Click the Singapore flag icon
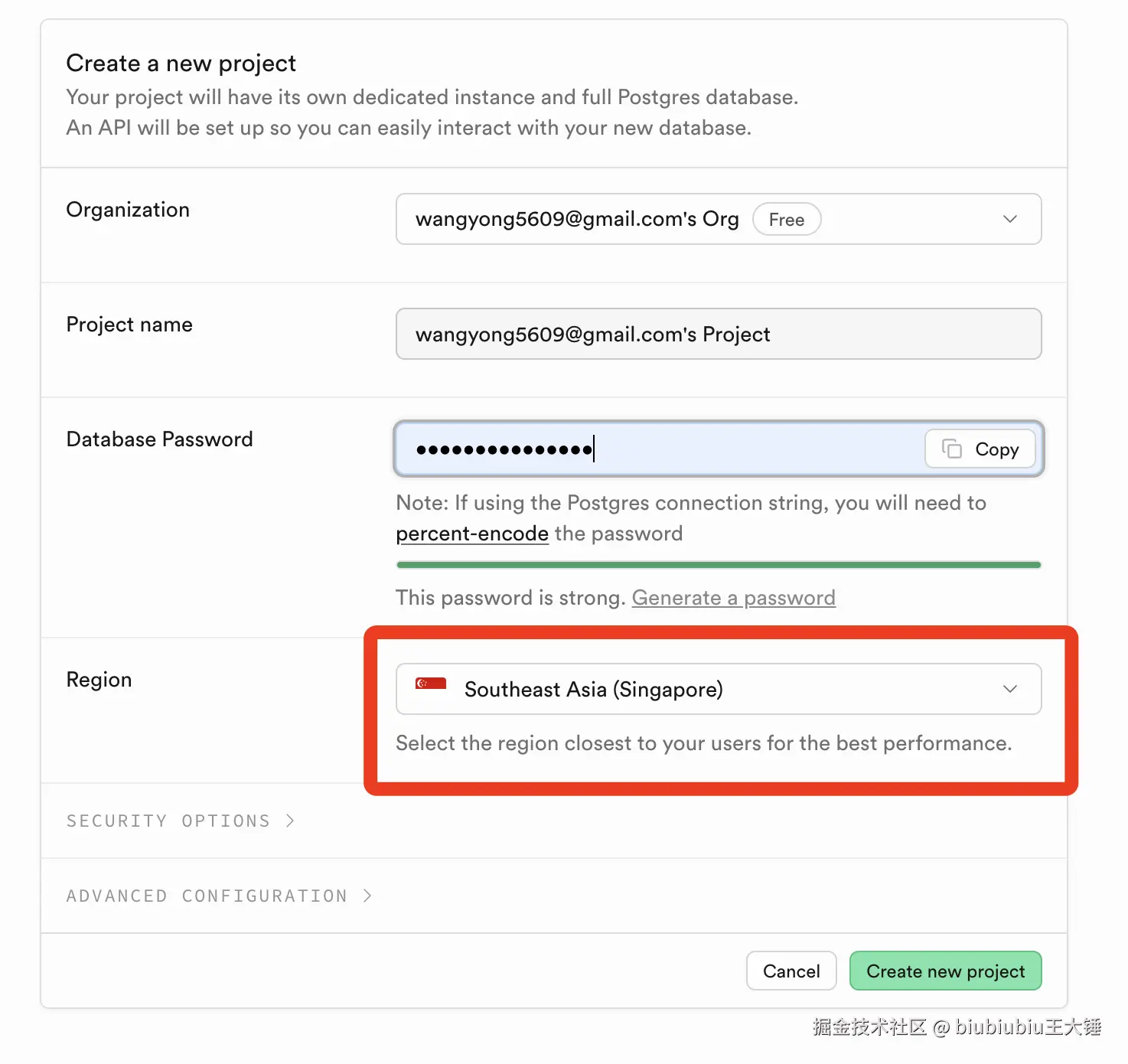The height and width of the screenshot is (1064, 1128). coord(431,684)
